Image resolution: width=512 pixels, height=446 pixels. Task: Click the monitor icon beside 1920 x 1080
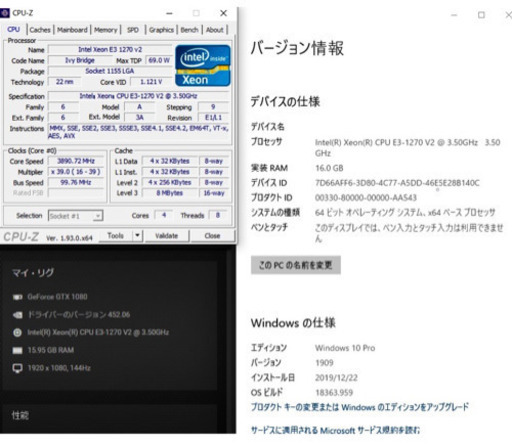coord(17,368)
